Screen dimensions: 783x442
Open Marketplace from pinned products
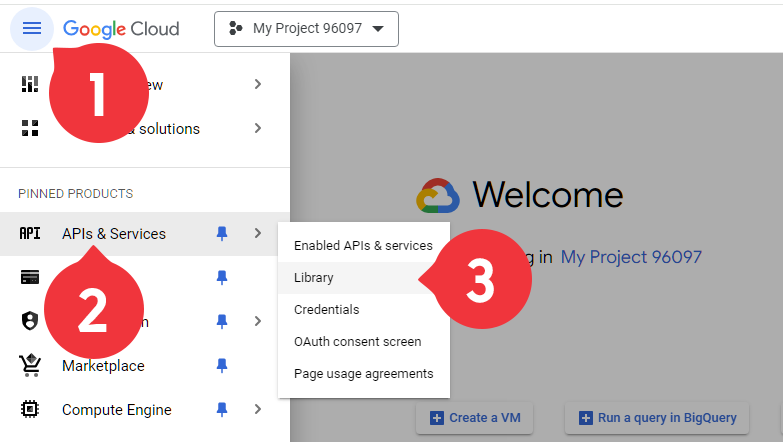click(103, 366)
